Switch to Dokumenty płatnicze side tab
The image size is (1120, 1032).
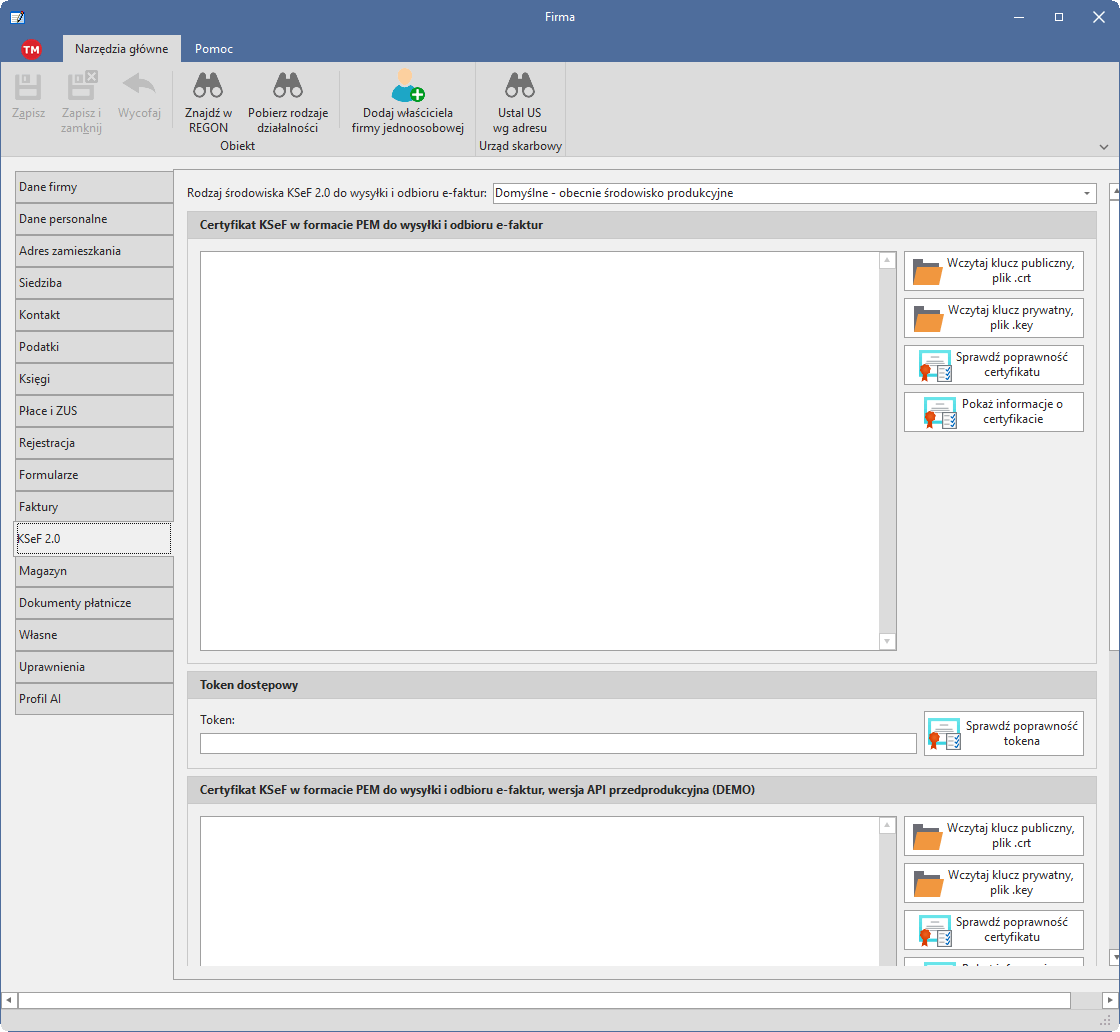(x=94, y=603)
